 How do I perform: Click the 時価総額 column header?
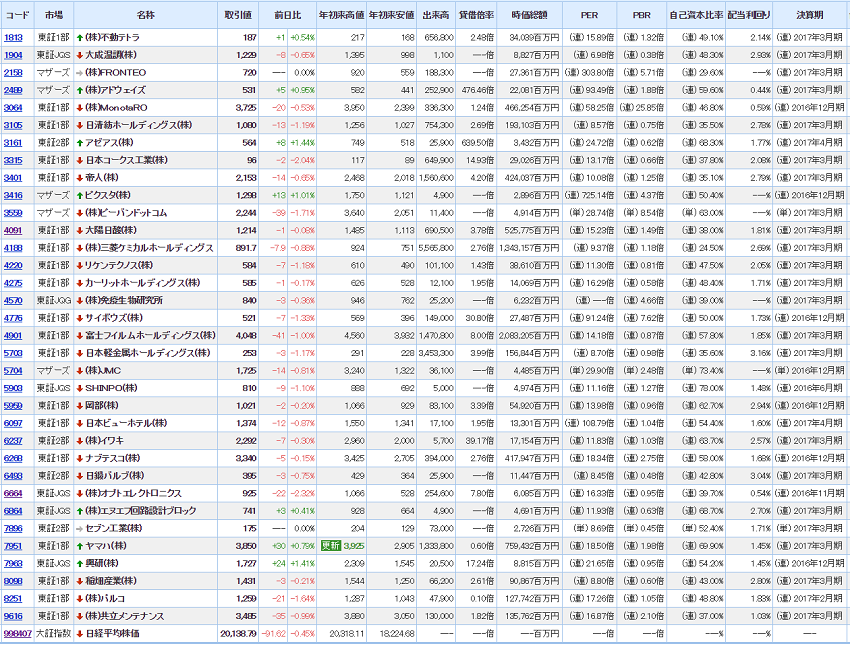coord(530,15)
